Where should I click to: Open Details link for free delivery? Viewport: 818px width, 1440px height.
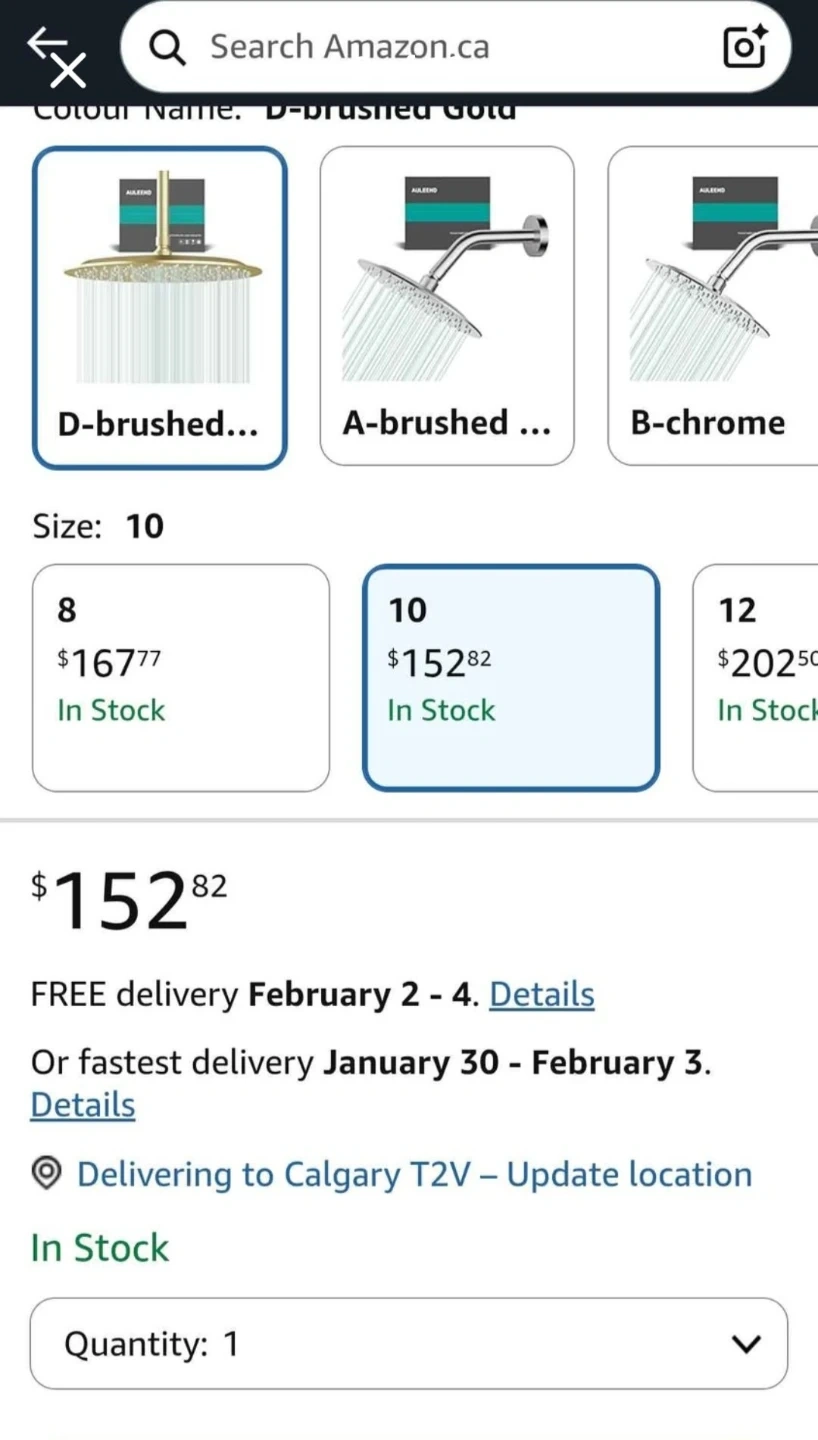click(542, 995)
